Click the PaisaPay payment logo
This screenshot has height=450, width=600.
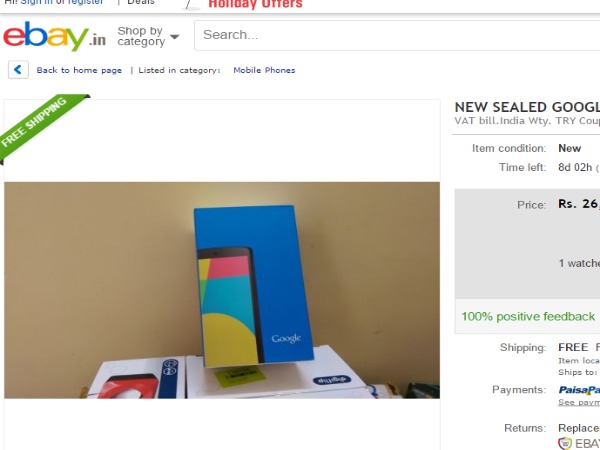coord(579,390)
